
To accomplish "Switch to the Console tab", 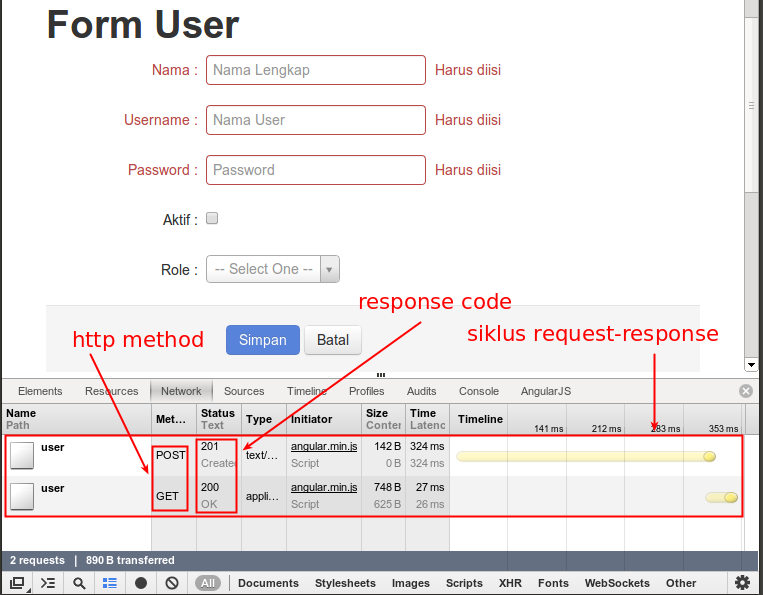I will tap(479, 391).
